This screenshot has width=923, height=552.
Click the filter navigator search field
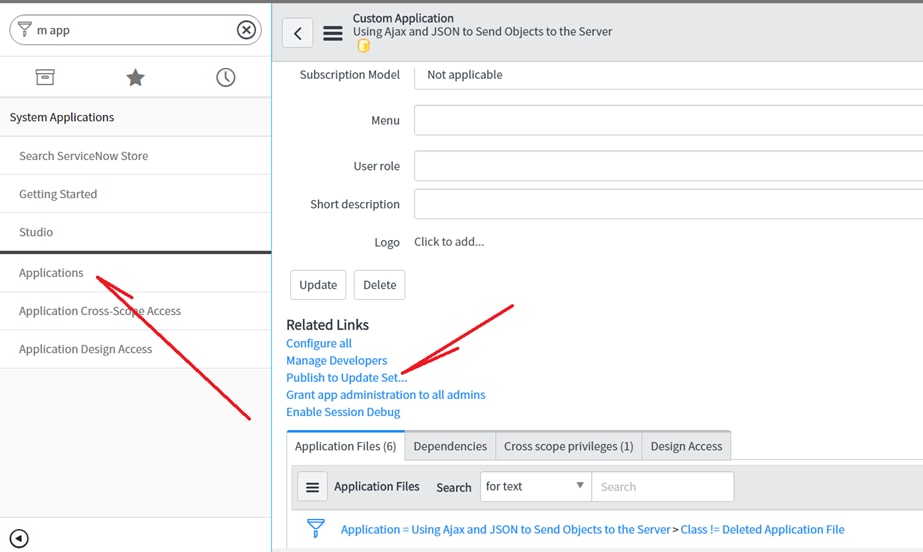pyautogui.click(x=134, y=30)
